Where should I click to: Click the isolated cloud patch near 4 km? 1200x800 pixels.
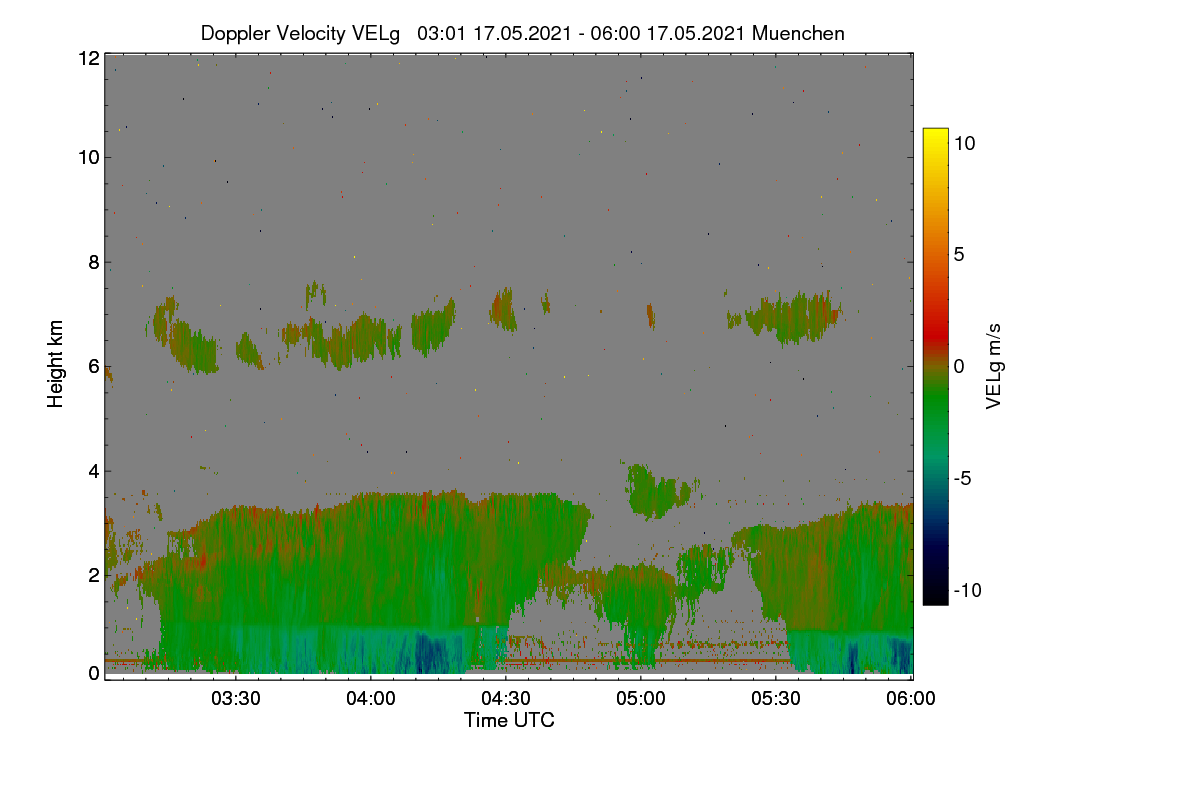click(x=657, y=491)
